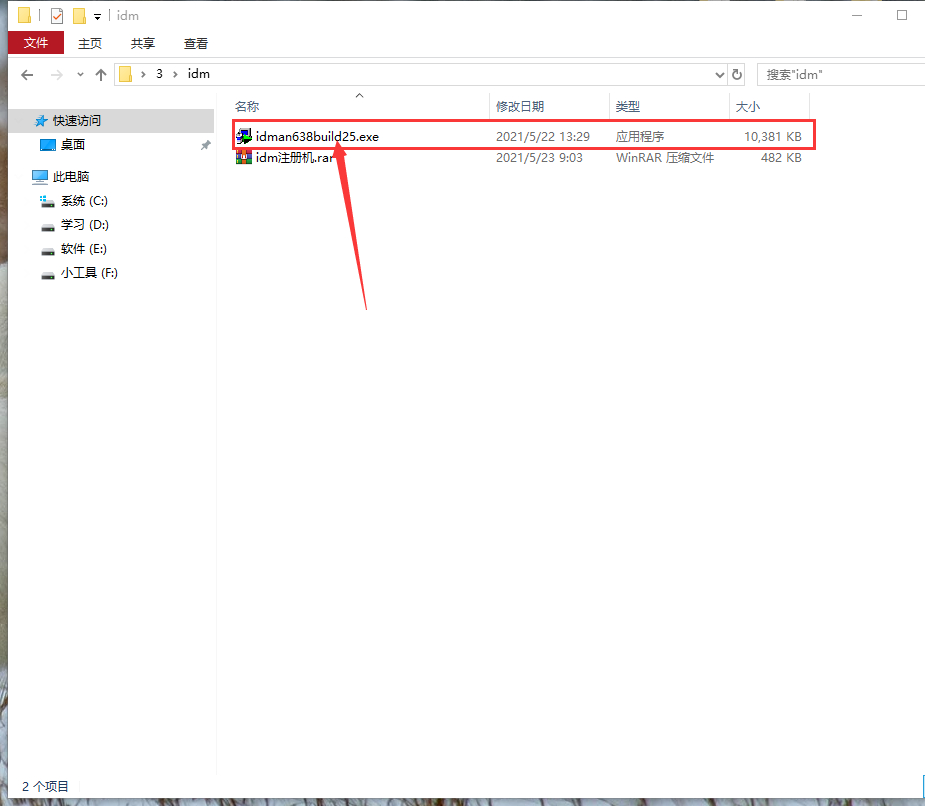Click the 3 folder in address path

(x=159, y=74)
